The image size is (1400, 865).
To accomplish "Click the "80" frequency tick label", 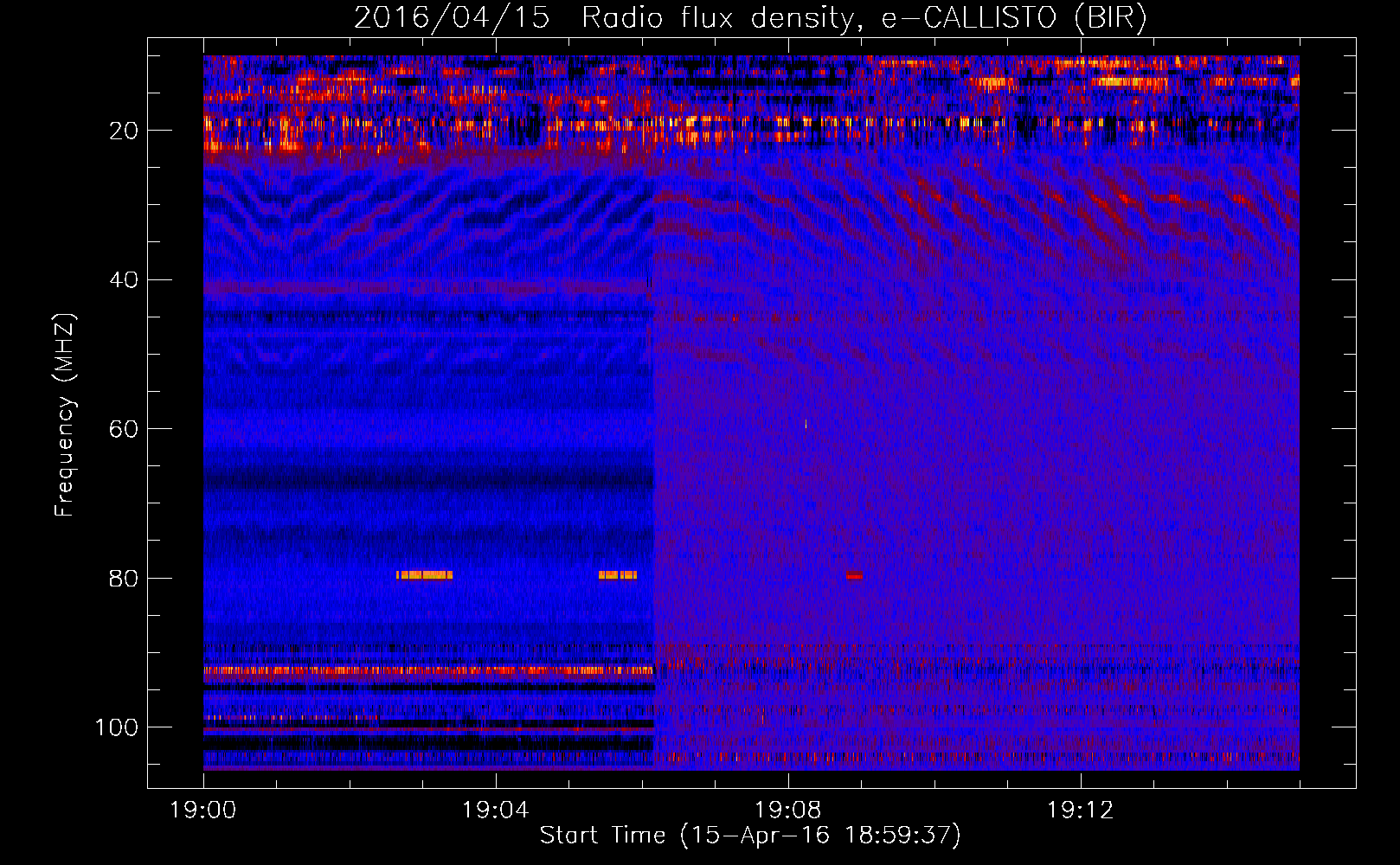I will coord(124,578).
